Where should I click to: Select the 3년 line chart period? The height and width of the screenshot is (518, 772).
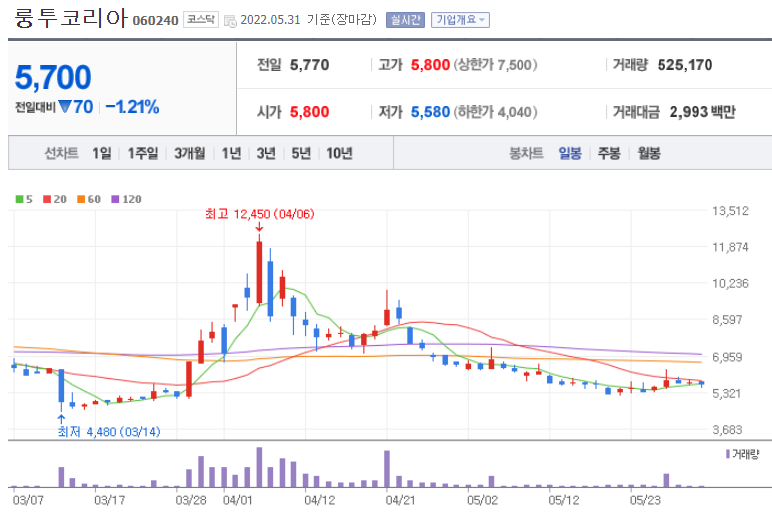pos(266,153)
